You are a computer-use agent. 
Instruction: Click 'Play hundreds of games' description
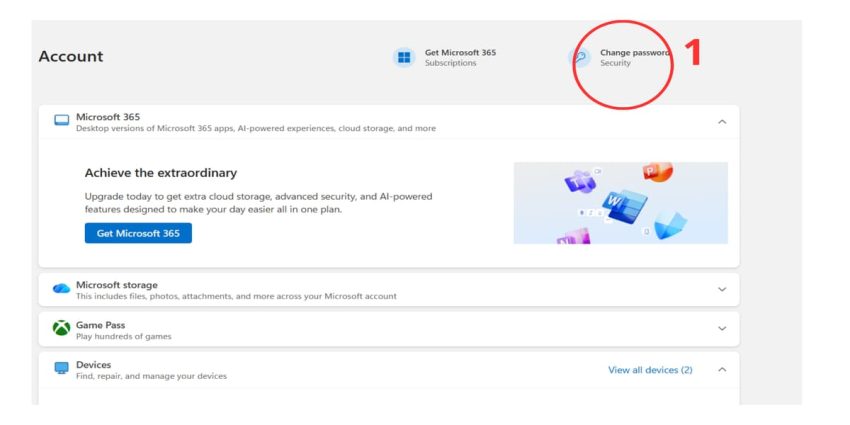tap(124, 337)
